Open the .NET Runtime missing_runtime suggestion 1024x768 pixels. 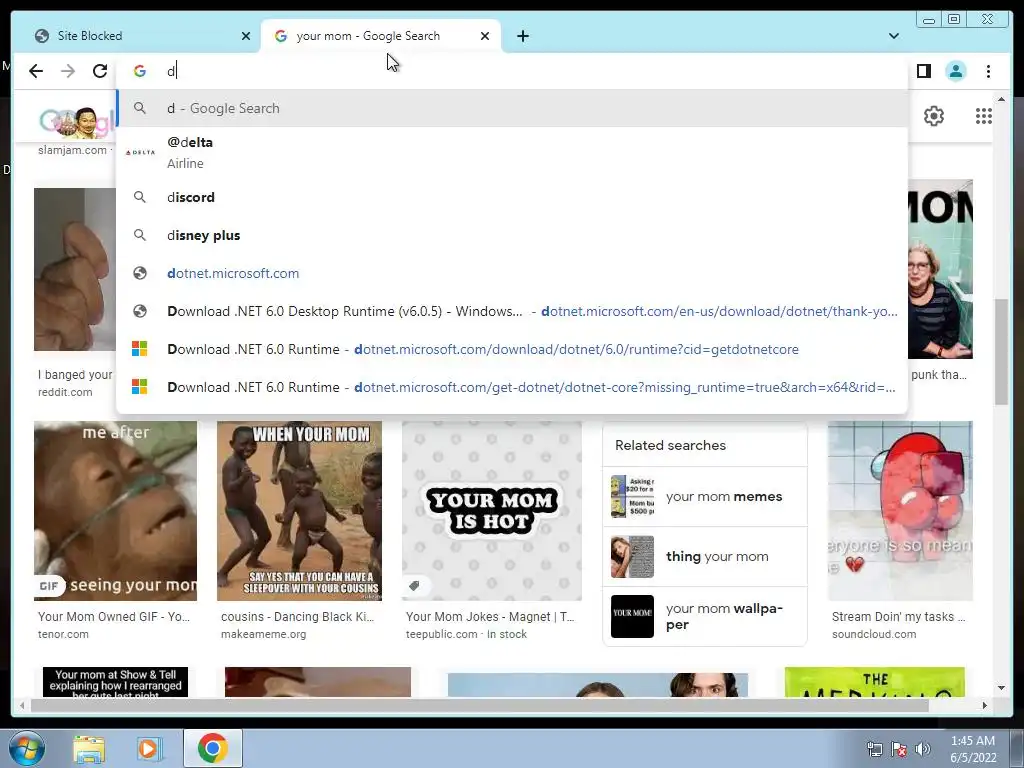[x=512, y=387]
